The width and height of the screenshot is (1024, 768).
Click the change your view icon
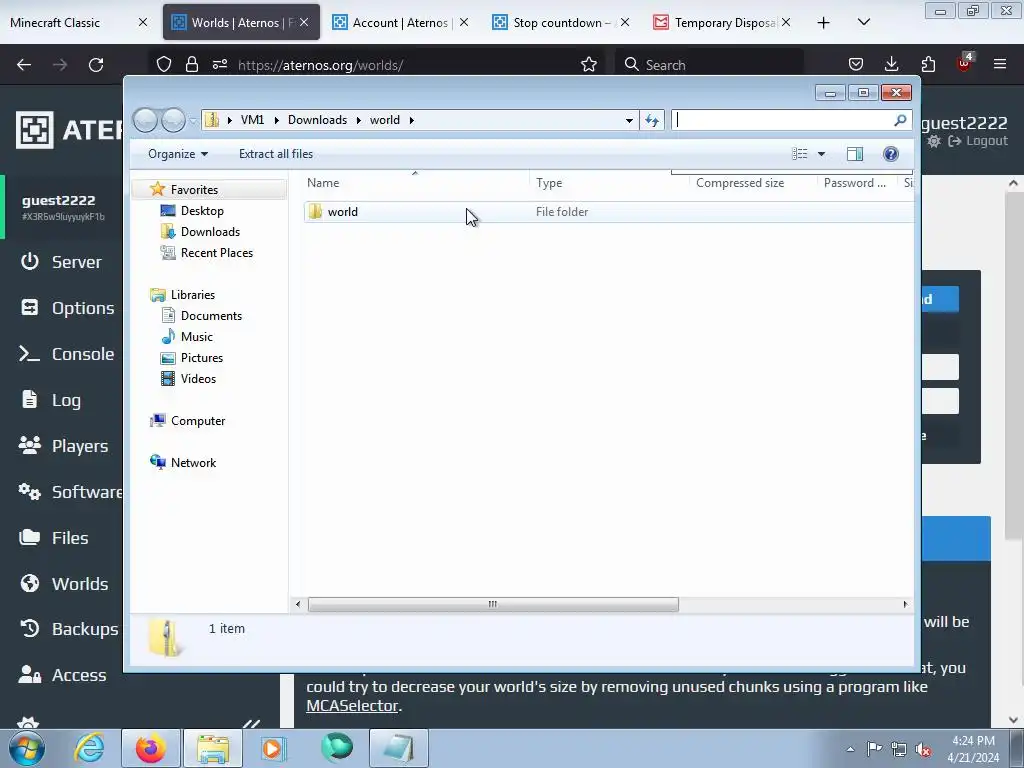pos(800,154)
